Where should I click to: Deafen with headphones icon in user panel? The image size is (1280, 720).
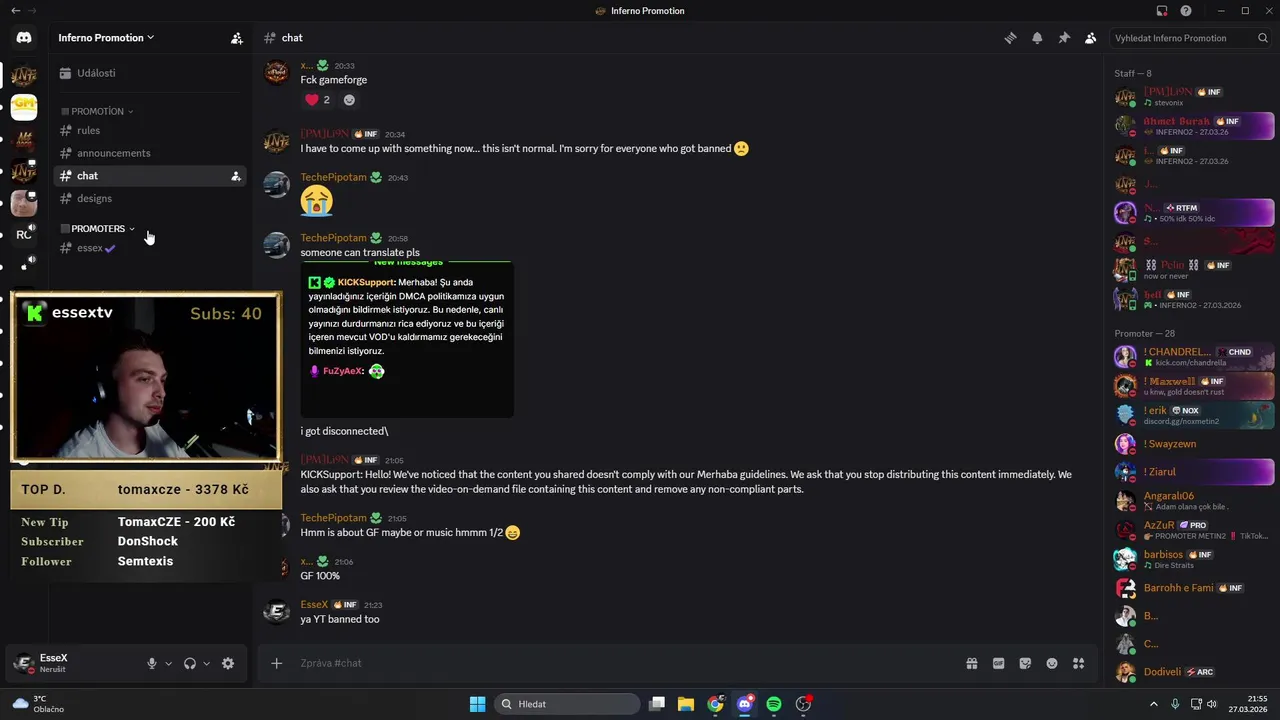[190, 663]
